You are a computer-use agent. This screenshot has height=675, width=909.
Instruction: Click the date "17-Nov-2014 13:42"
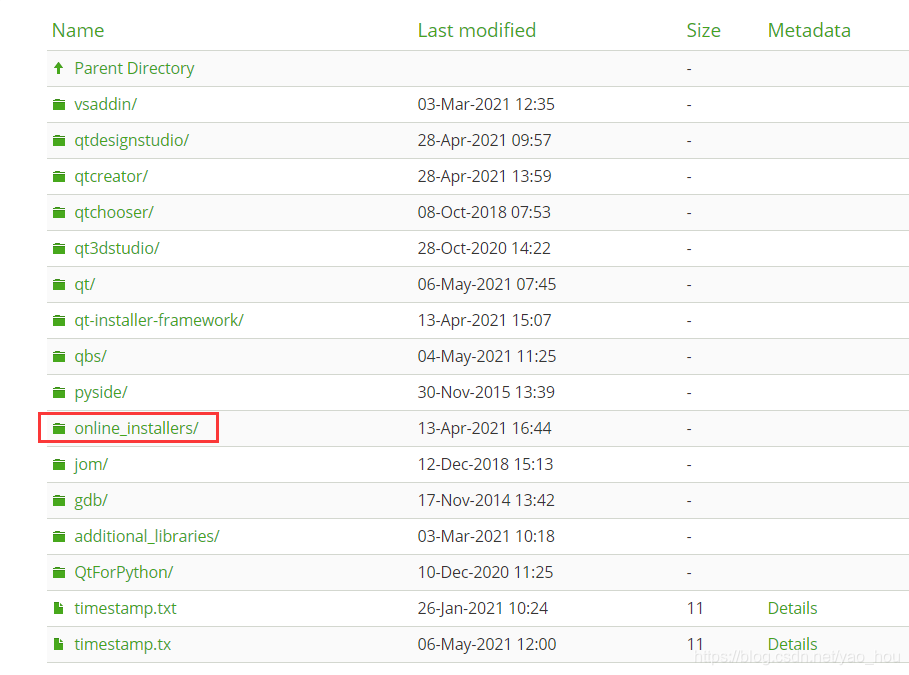click(486, 500)
